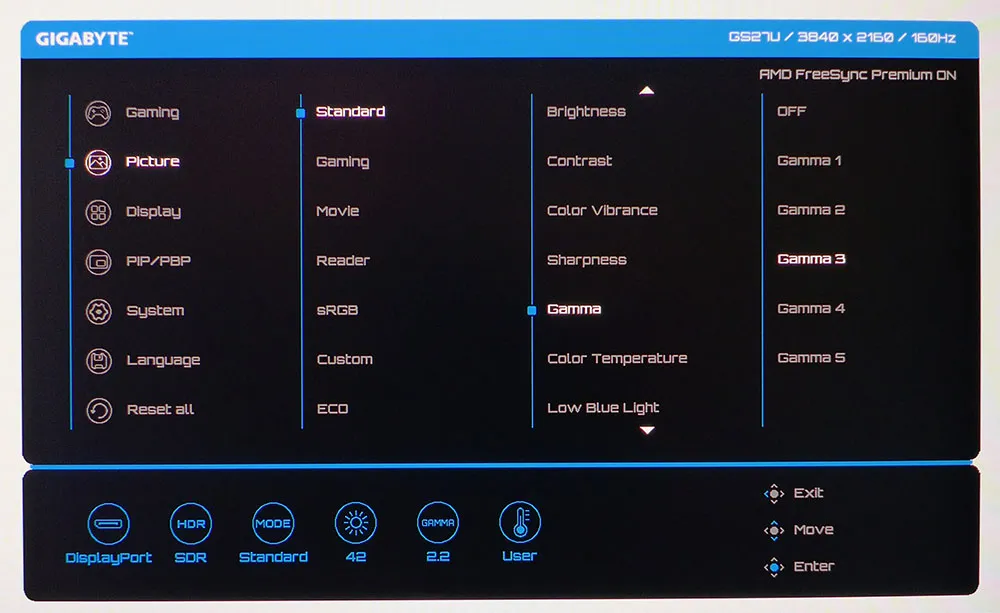Click the brightness sun icon

click(355, 524)
